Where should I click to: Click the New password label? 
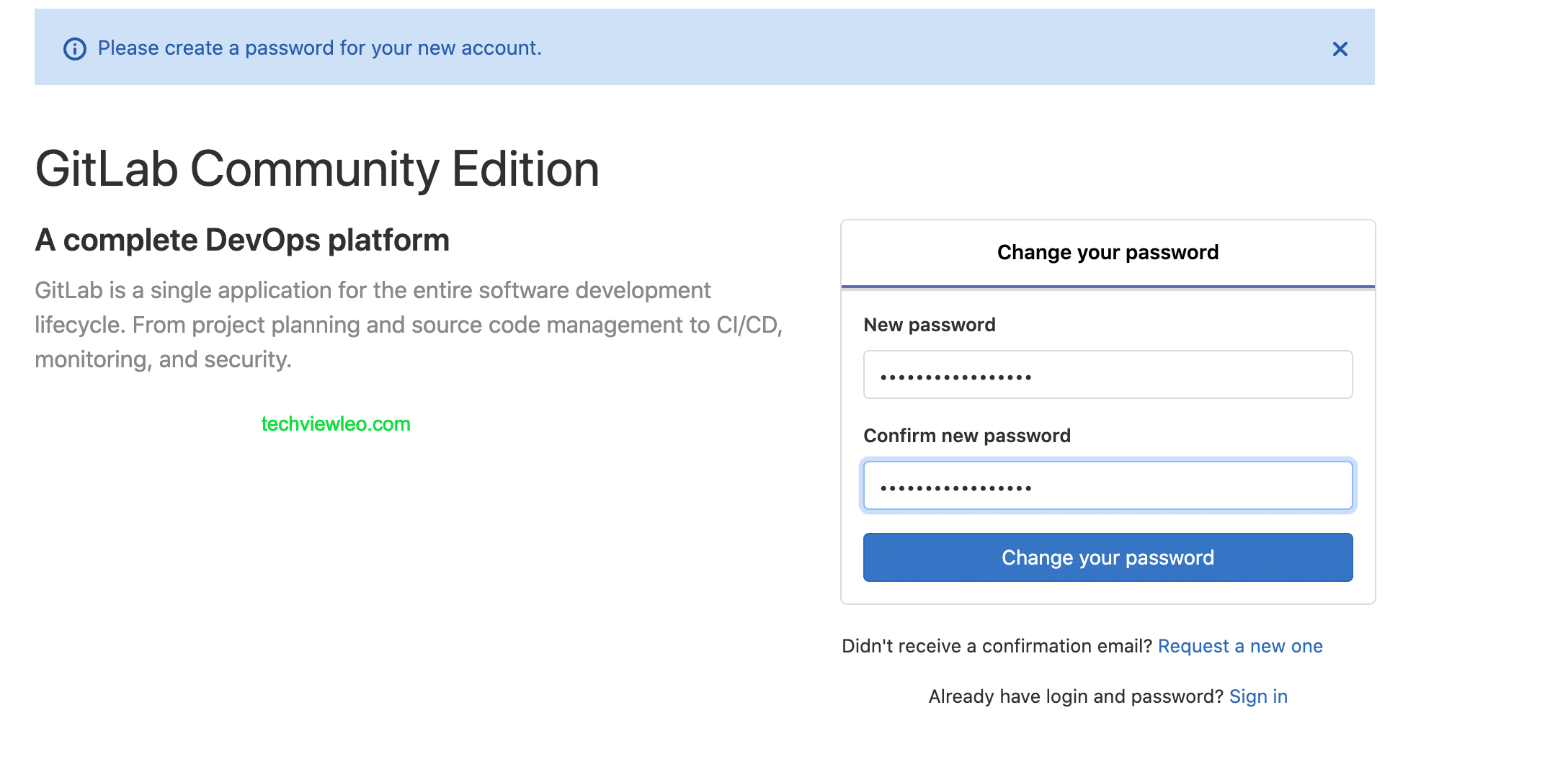(930, 325)
